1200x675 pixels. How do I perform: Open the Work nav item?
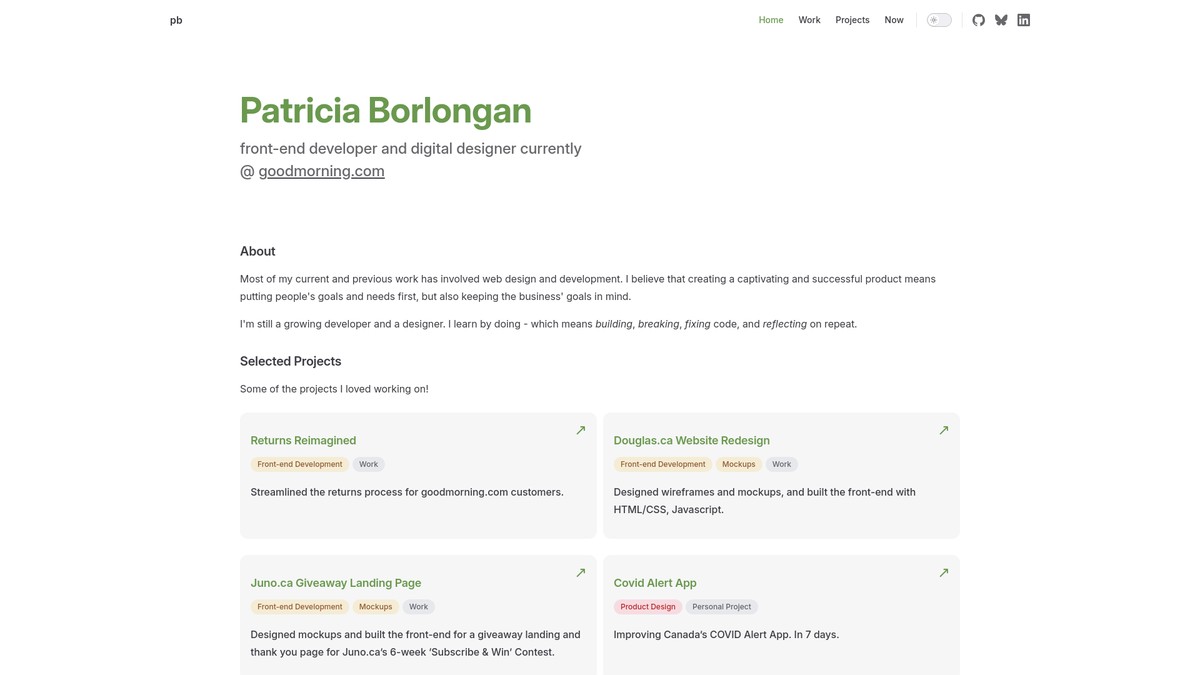(809, 20)
